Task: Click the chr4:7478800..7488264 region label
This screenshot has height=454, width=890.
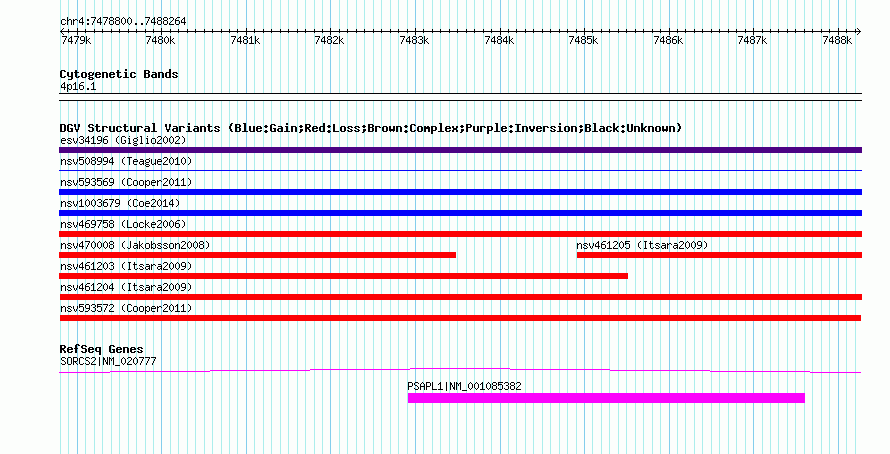Action: (123, 21)
